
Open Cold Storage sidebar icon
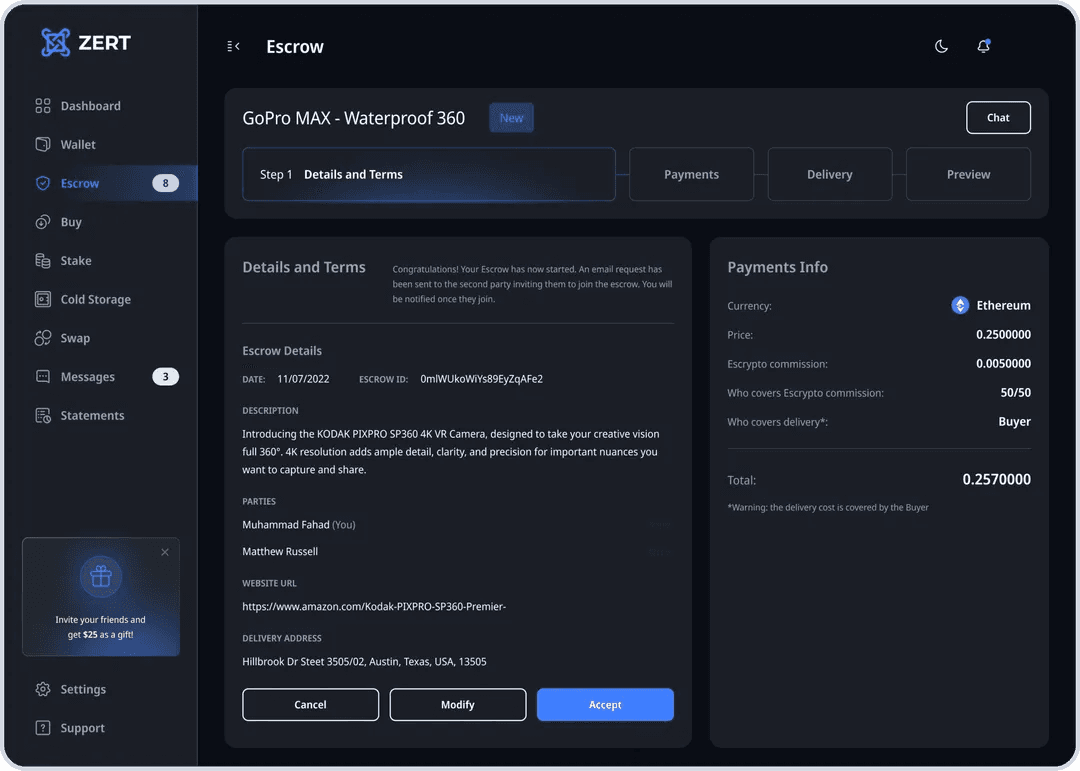pos(43,299)
